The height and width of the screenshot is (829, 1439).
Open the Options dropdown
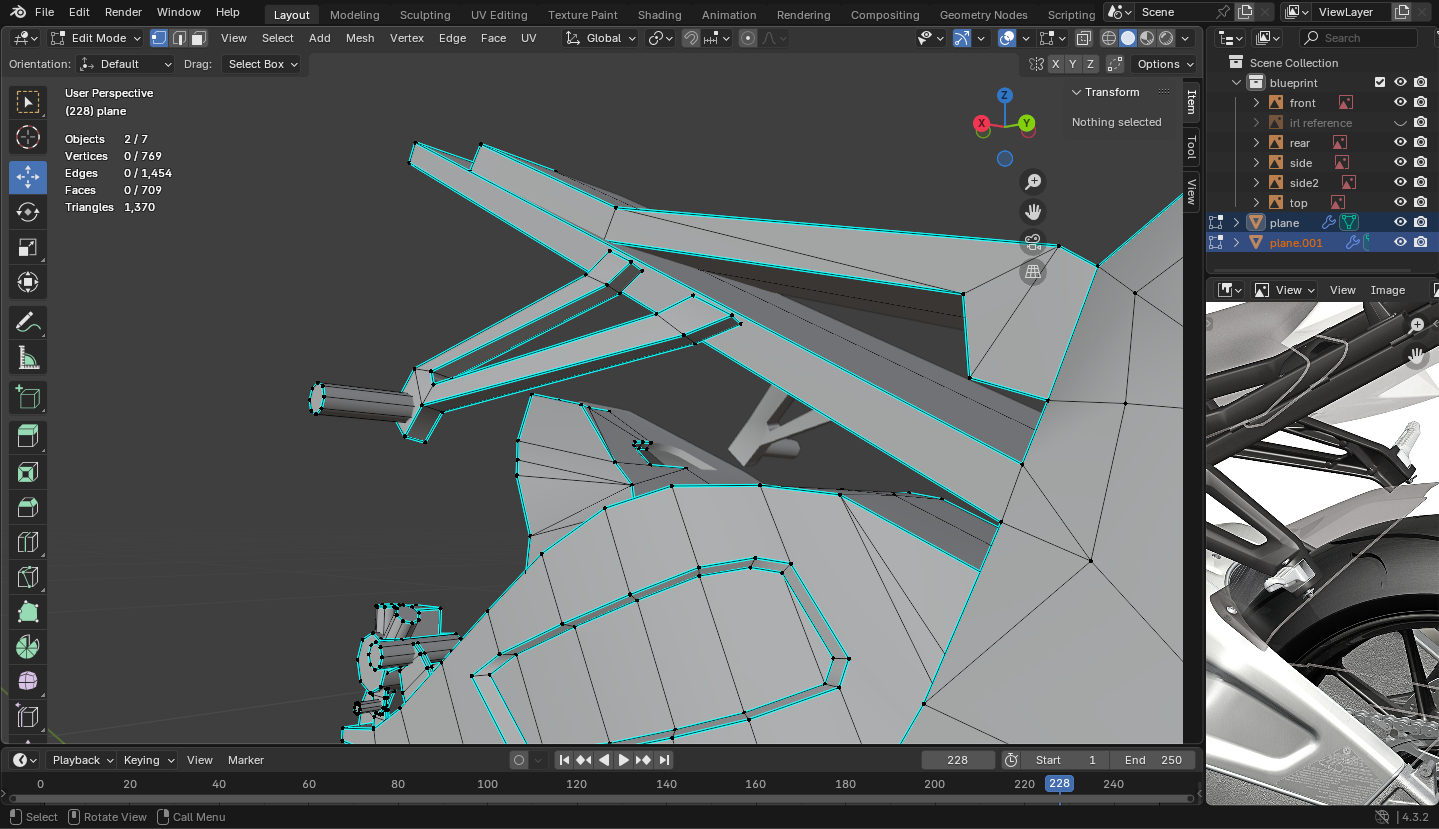click(1164, 64)
